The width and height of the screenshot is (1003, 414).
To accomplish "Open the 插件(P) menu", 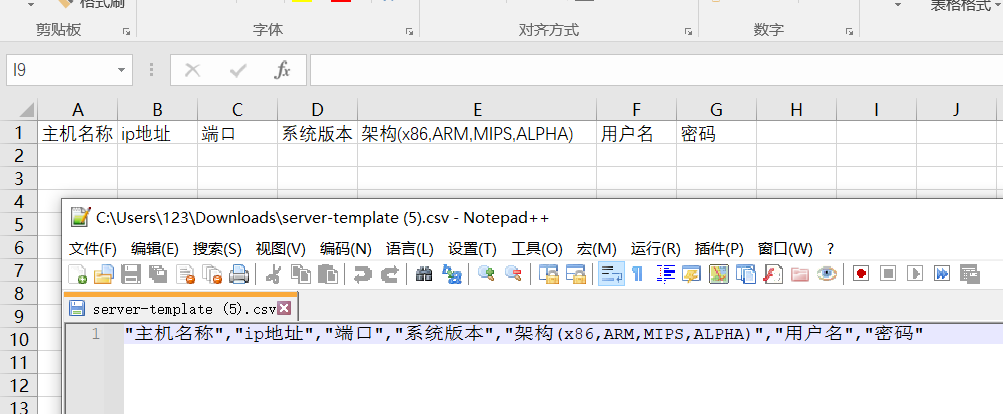I will coord(719,249).
